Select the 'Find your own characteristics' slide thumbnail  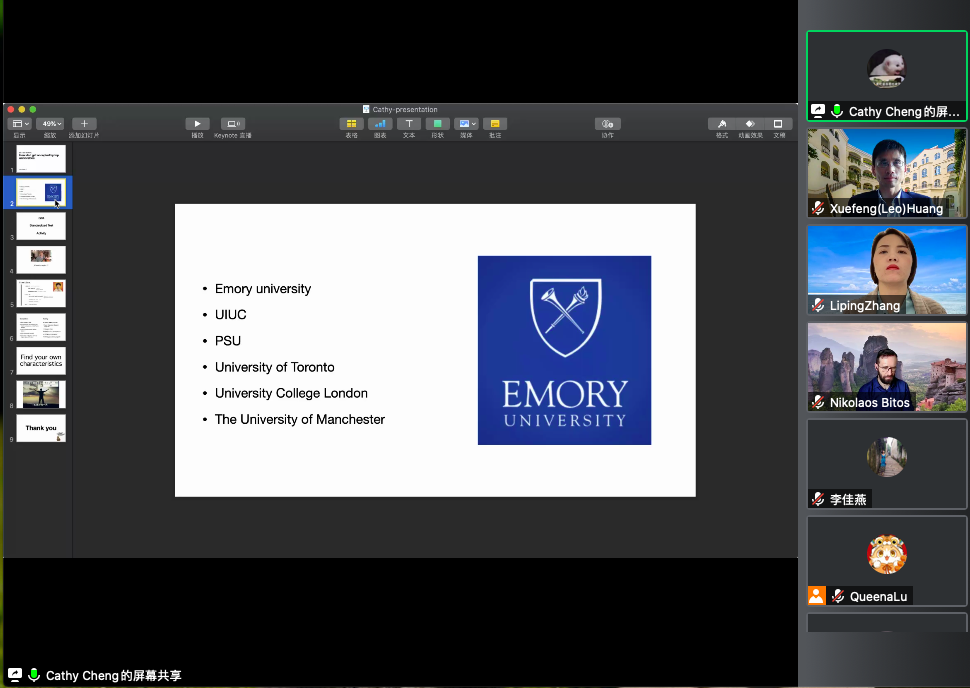pos(41,361)
